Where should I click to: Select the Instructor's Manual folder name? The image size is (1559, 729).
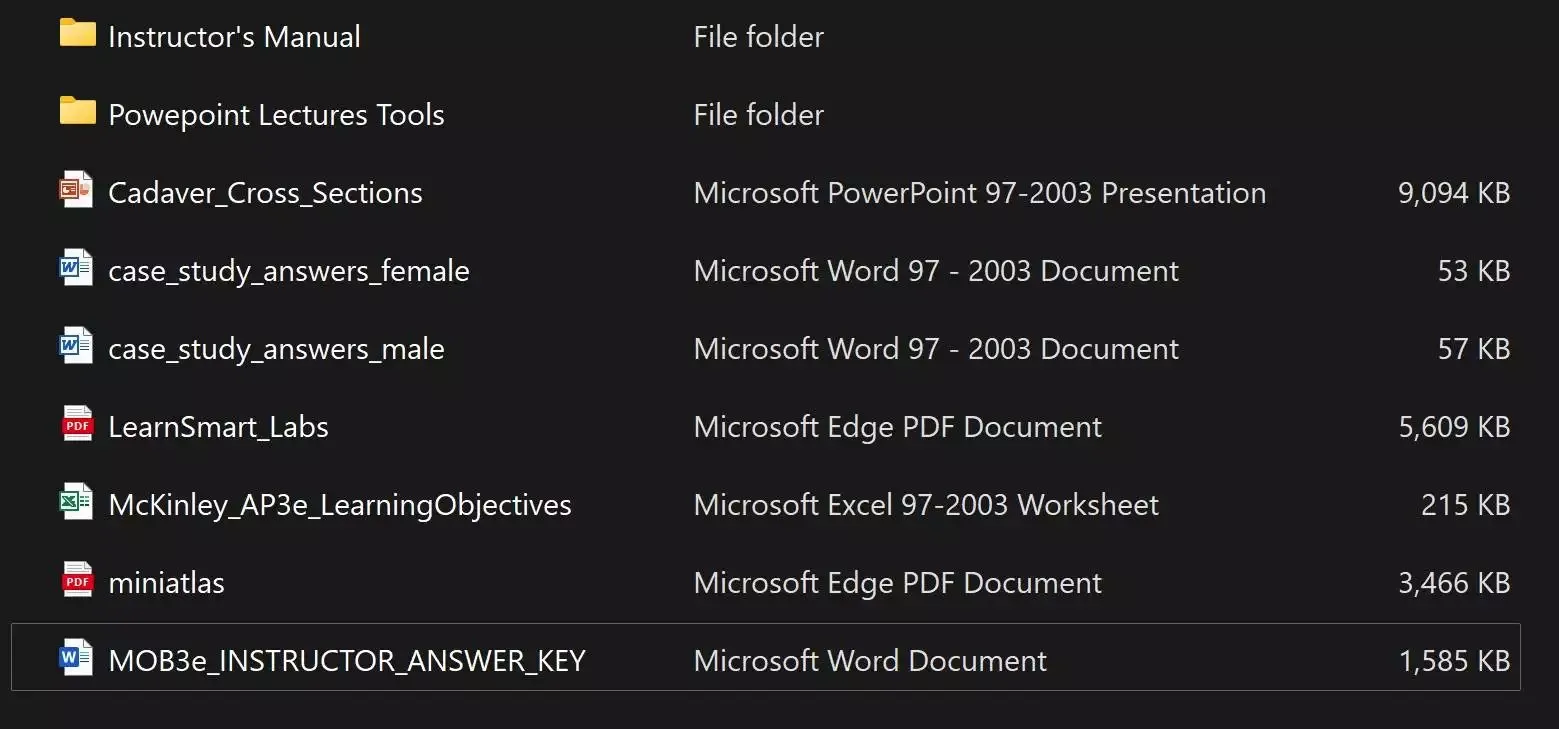(x=234, y=37)
